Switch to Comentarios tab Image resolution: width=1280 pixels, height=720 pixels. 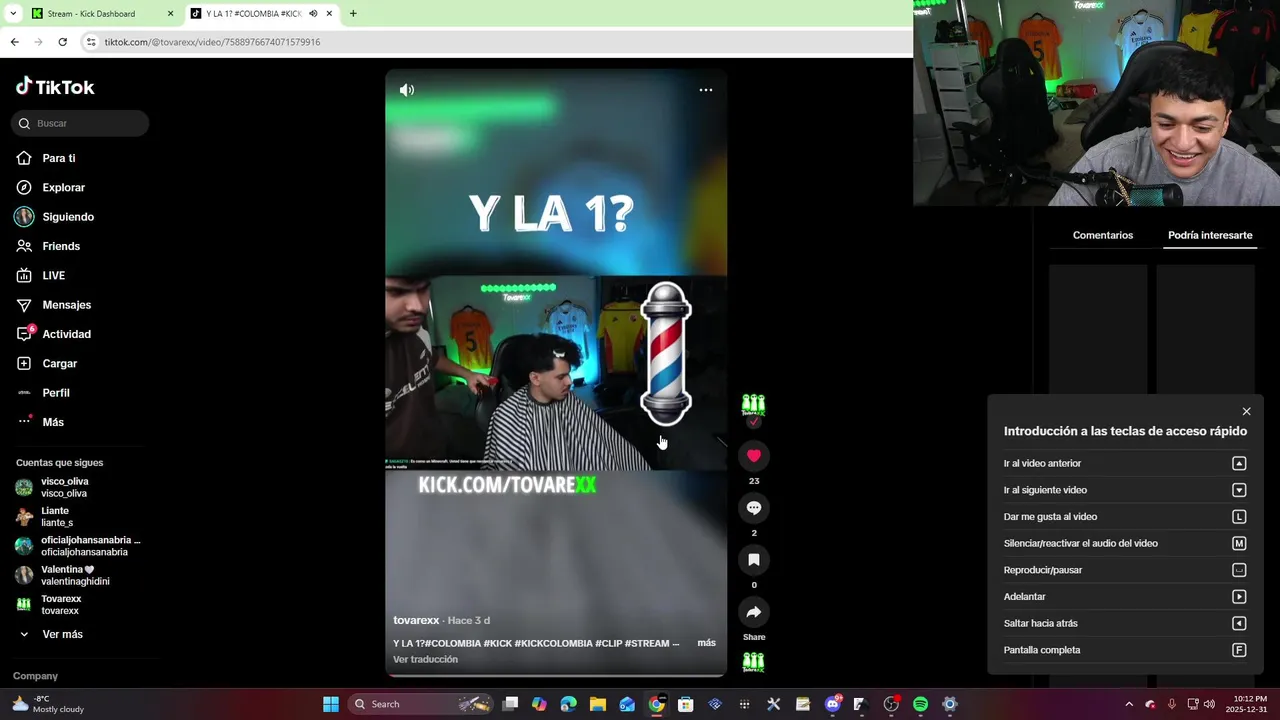tap(1103, 236)
